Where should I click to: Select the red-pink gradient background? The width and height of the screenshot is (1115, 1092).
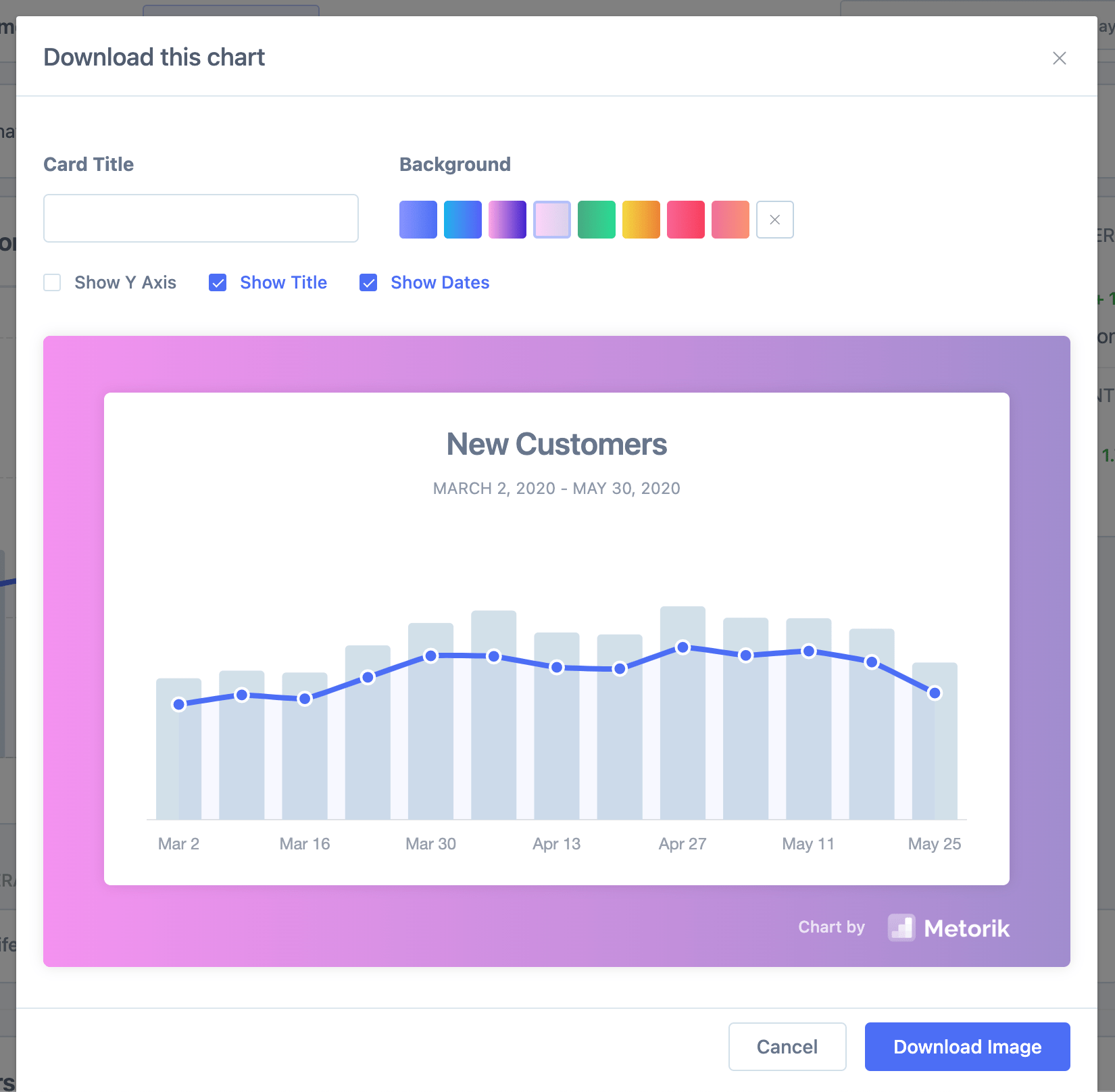point(685,220)
